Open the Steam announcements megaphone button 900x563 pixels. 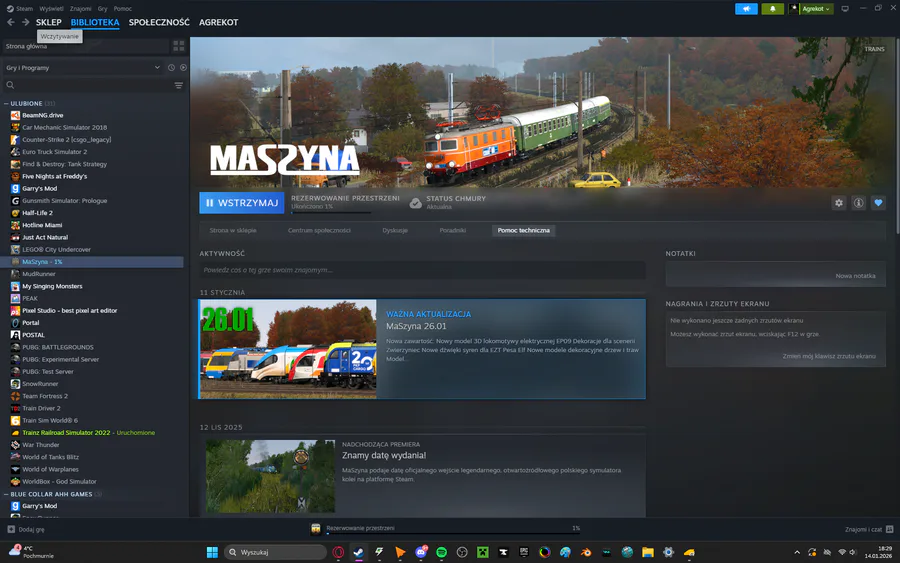(x=746, y=9)
